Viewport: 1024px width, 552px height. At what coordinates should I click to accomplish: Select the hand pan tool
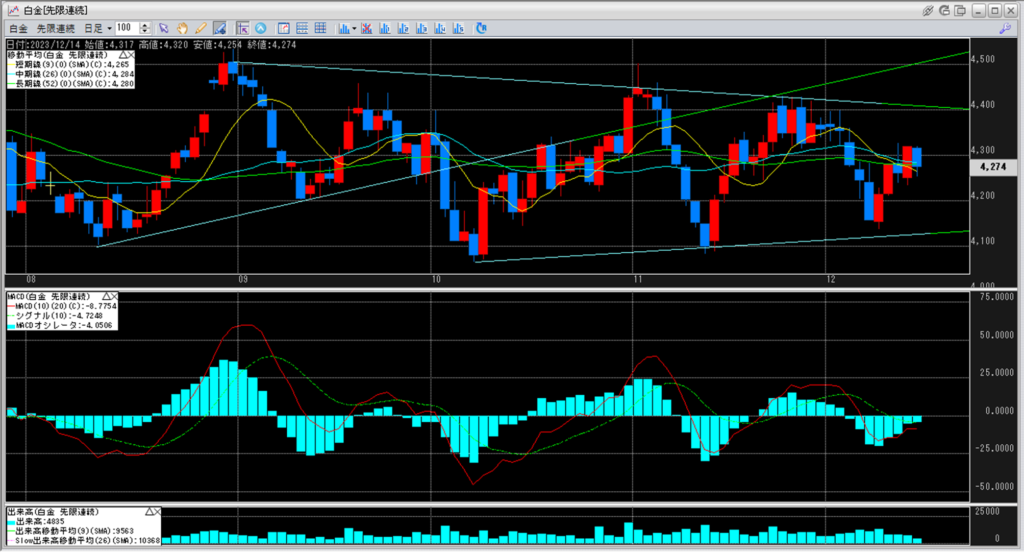click(182, 28)
